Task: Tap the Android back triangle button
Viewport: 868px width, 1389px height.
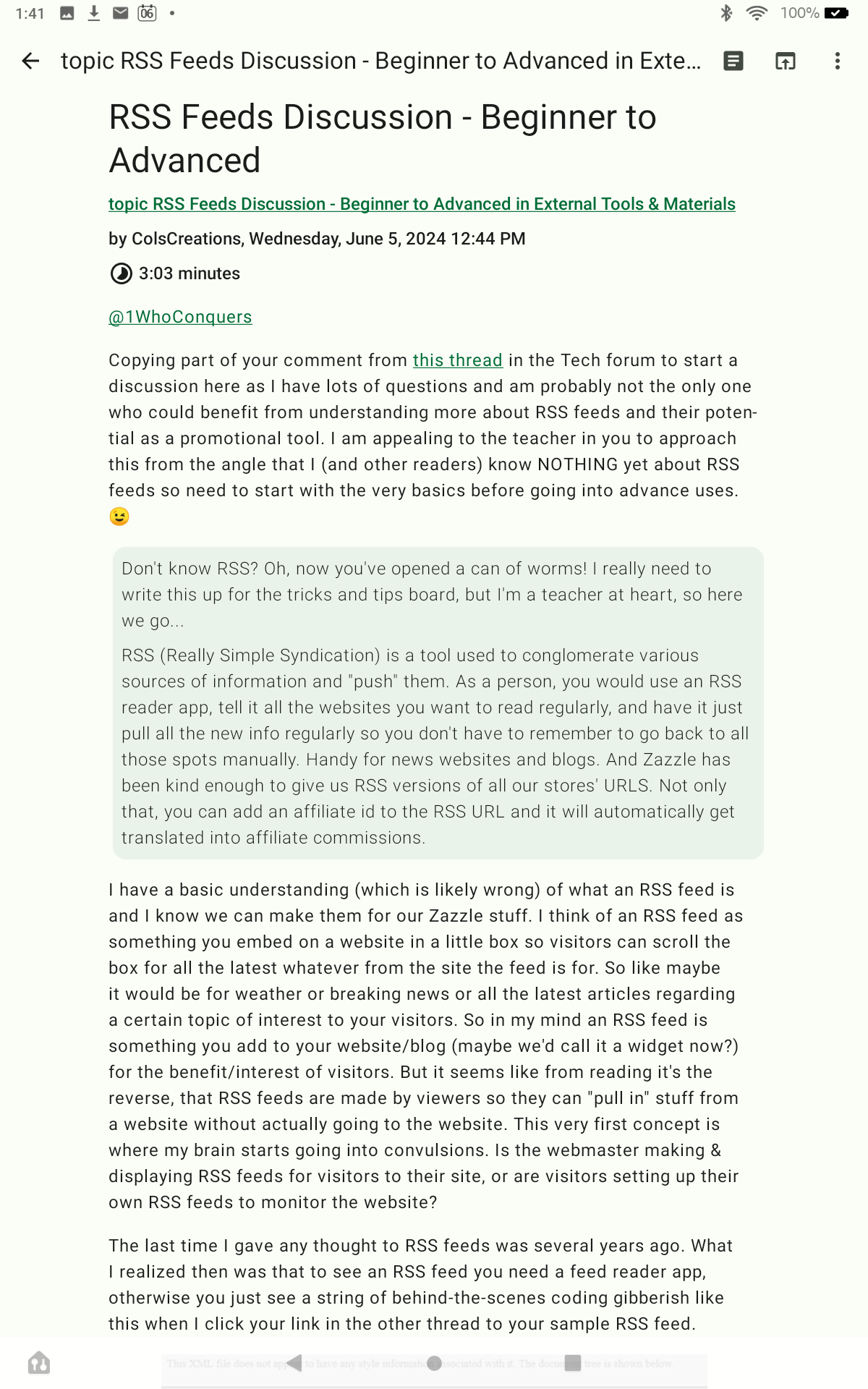Action: [x=294, y=1363]
